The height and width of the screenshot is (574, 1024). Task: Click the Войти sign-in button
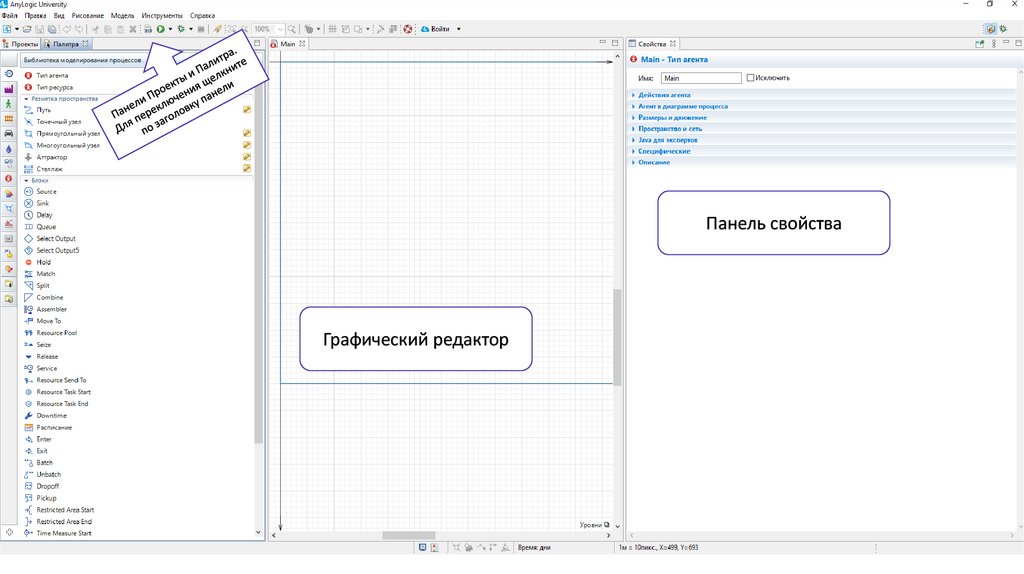(439, 29)
